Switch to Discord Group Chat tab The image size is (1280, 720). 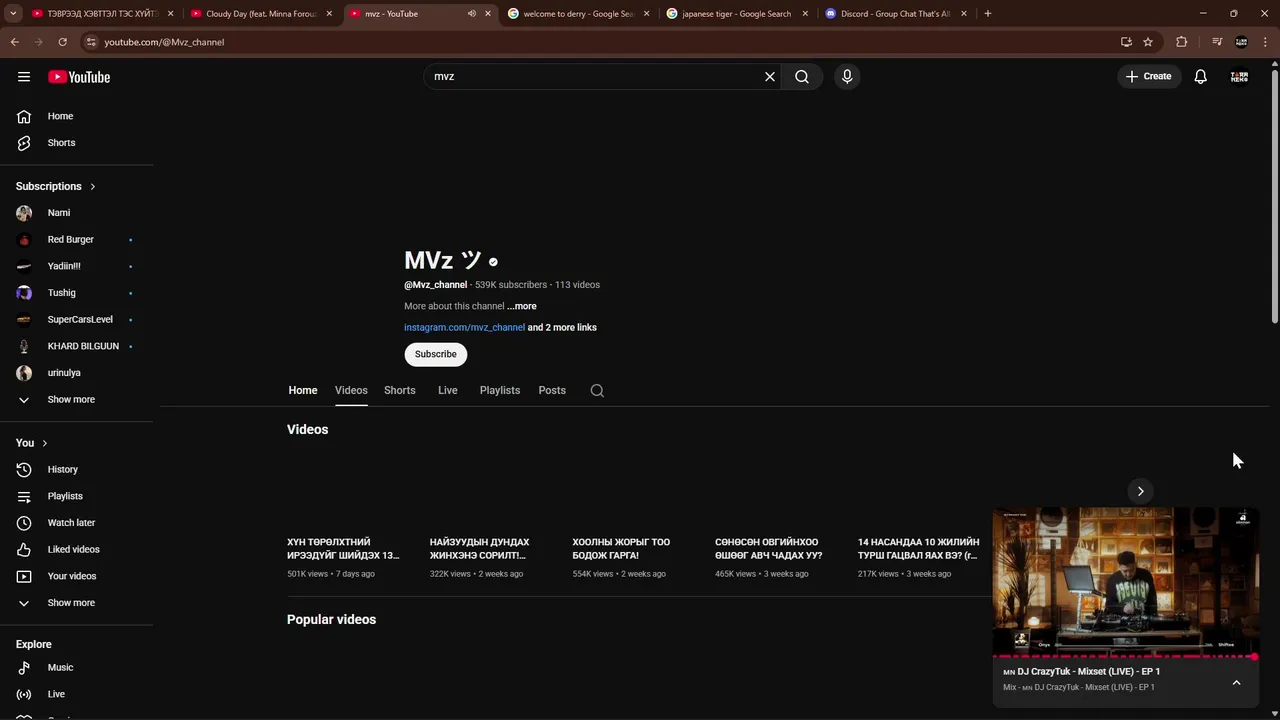(896, 14)
